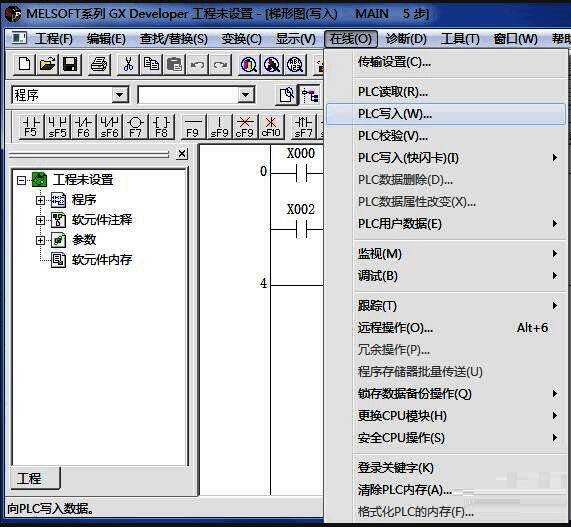The width and height of the screenshot is (571, 527).
Task: Select the 工程 tab at panel bottom
Action: (35, 478)
